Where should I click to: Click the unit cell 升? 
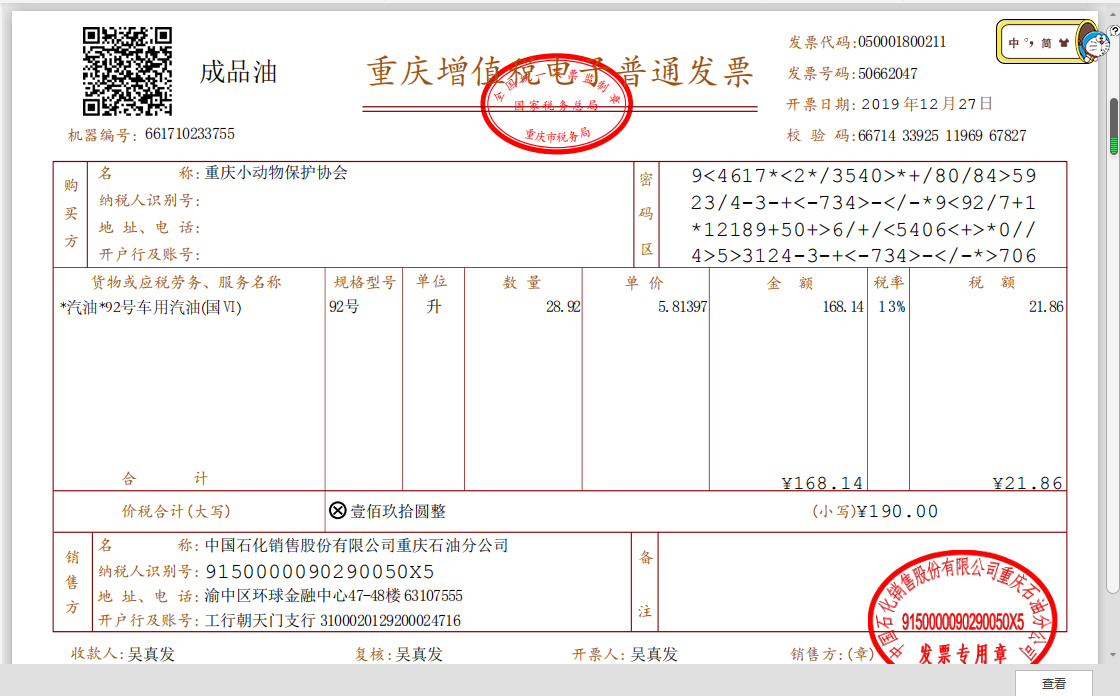(434, 307)
